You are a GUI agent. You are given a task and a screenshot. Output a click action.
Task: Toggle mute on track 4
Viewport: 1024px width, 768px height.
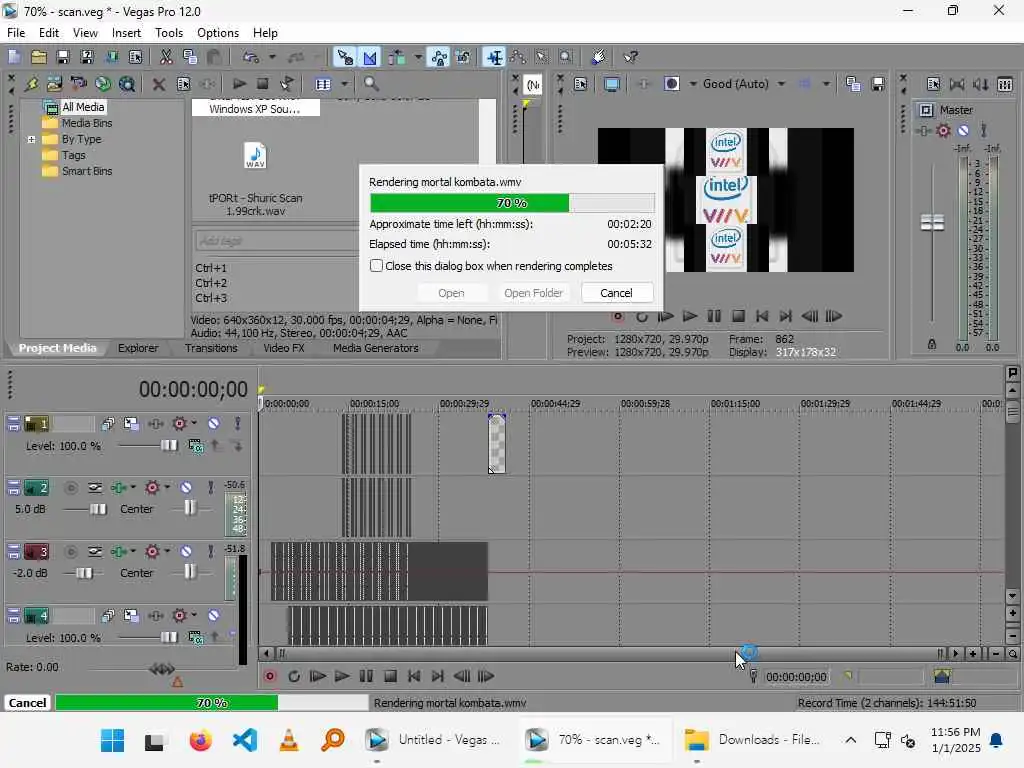(x=214, y=615)
